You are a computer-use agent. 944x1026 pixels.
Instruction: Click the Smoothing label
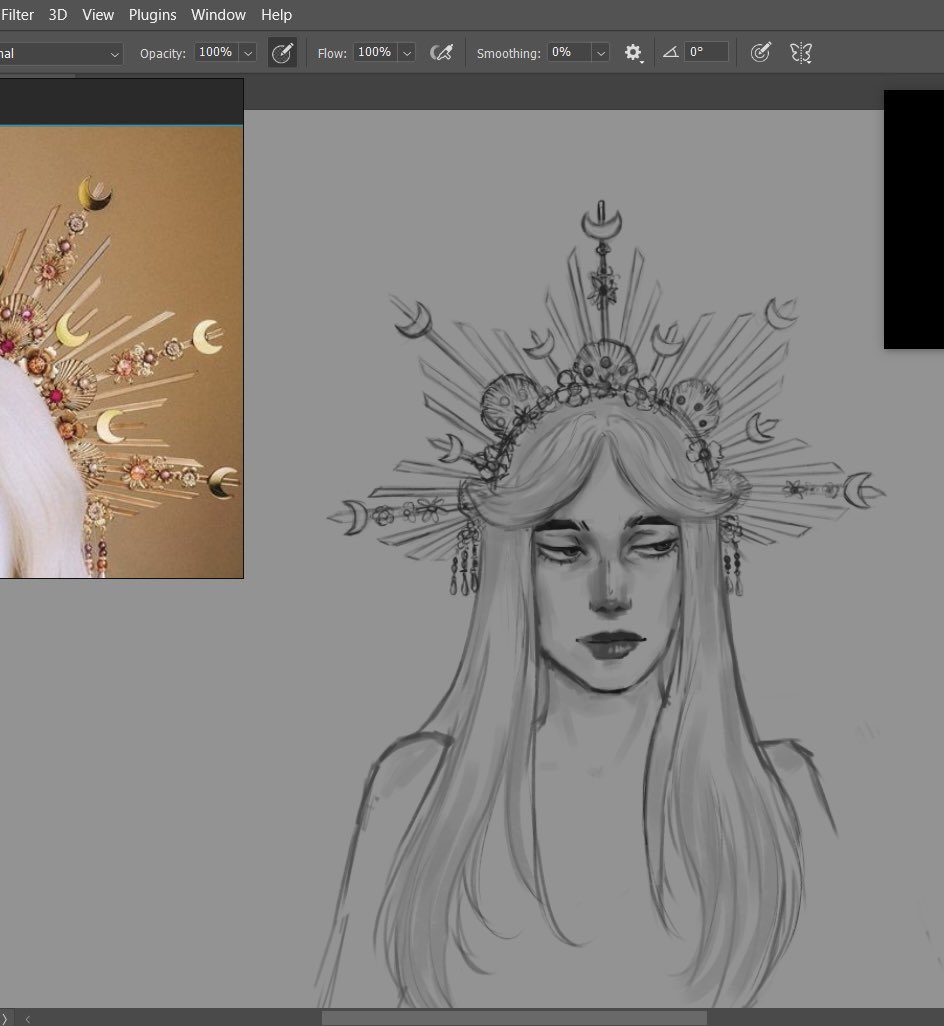tap(509, 54)
